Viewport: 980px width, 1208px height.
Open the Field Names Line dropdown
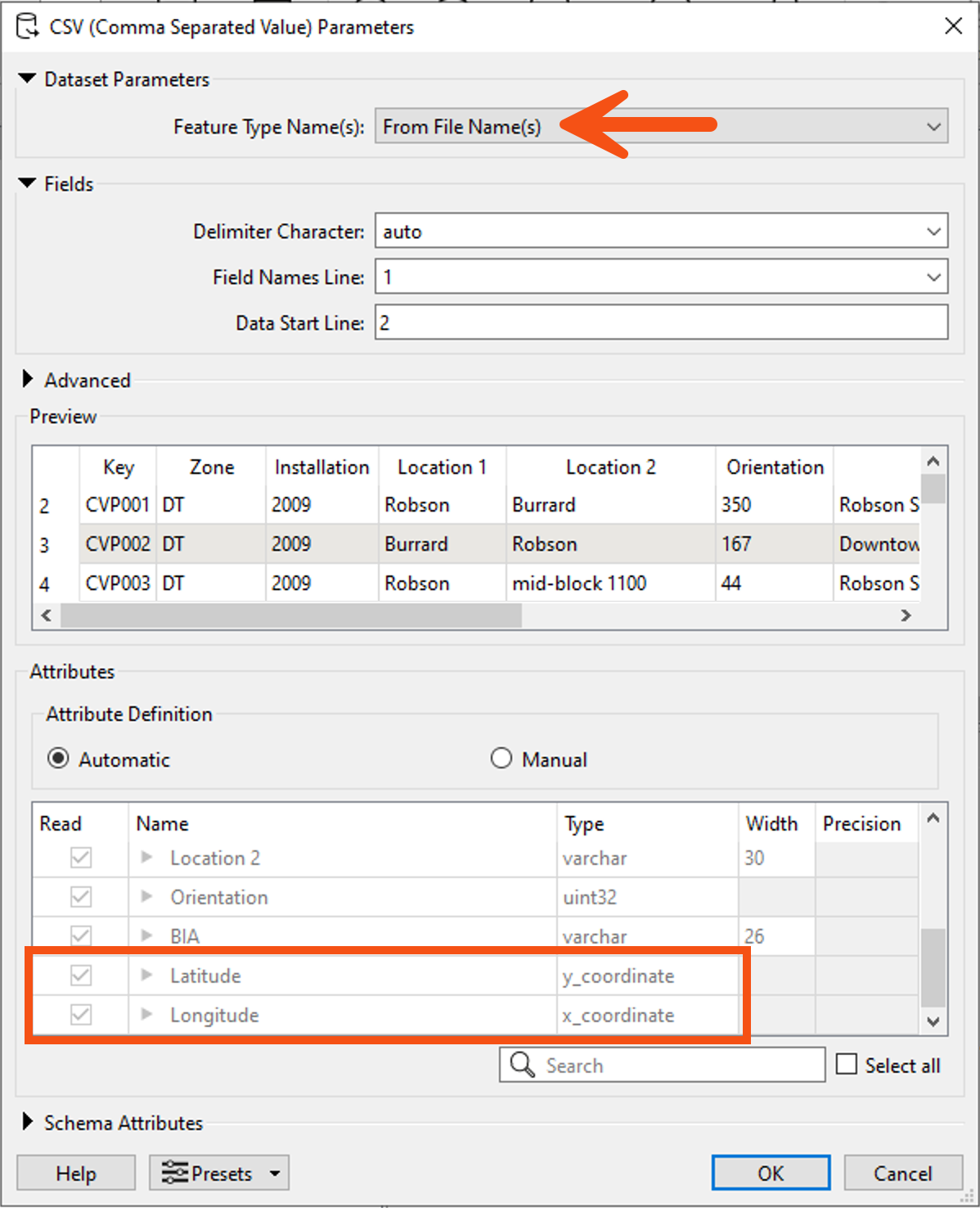pos(933,277)
